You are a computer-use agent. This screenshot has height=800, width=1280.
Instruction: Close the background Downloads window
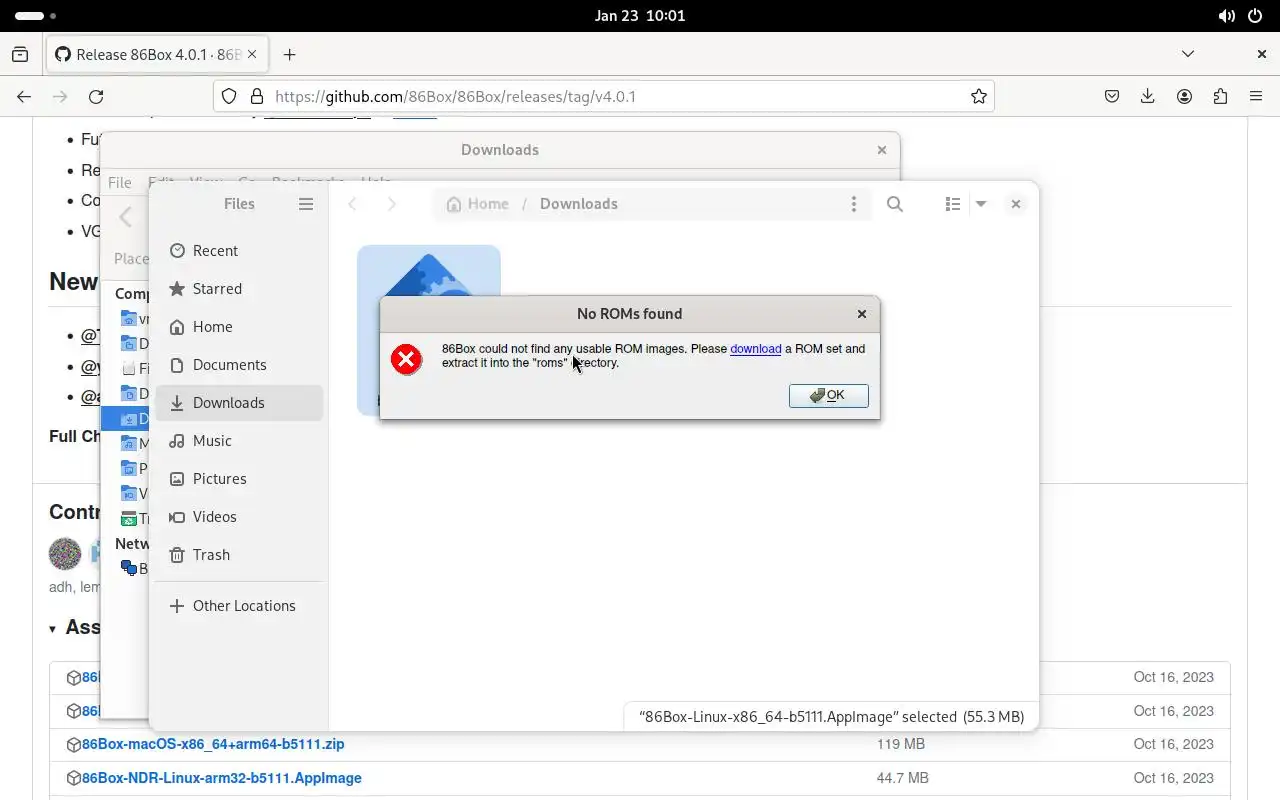pyautogui.click(x=881, y=150)
